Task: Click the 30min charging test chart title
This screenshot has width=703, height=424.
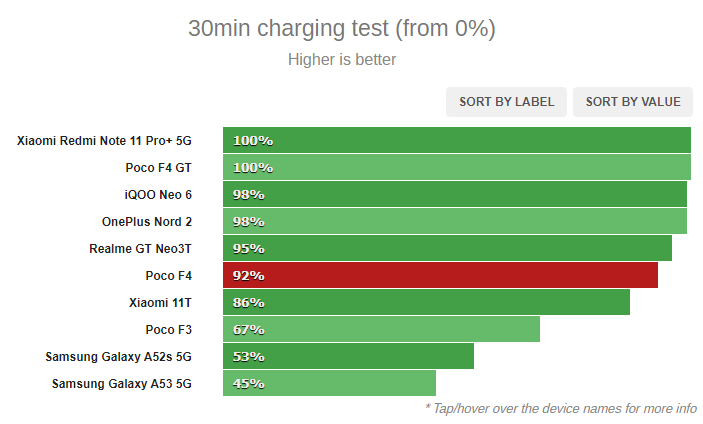Action: [342, 28]
